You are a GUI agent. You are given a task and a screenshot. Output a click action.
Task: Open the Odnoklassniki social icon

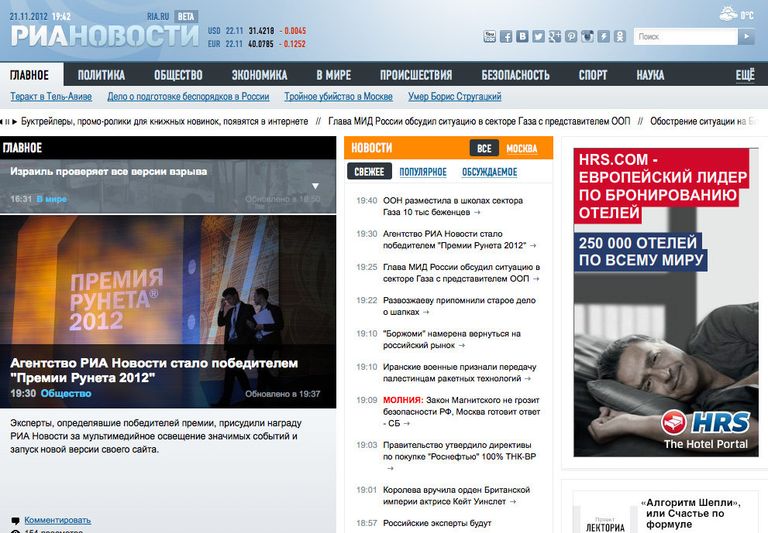(620, 36)
